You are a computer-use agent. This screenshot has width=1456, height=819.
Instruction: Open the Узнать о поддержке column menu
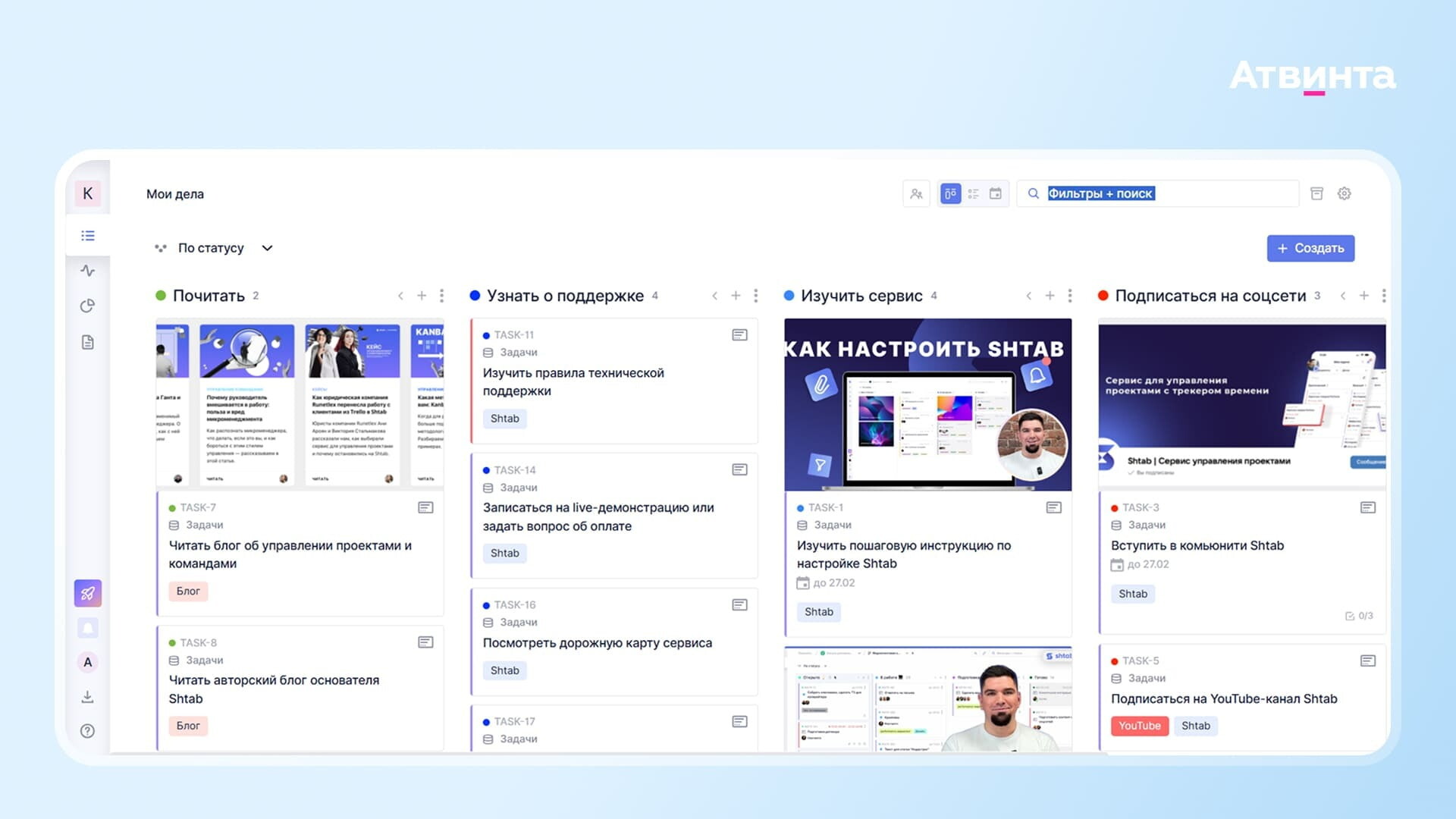[755, 296]
